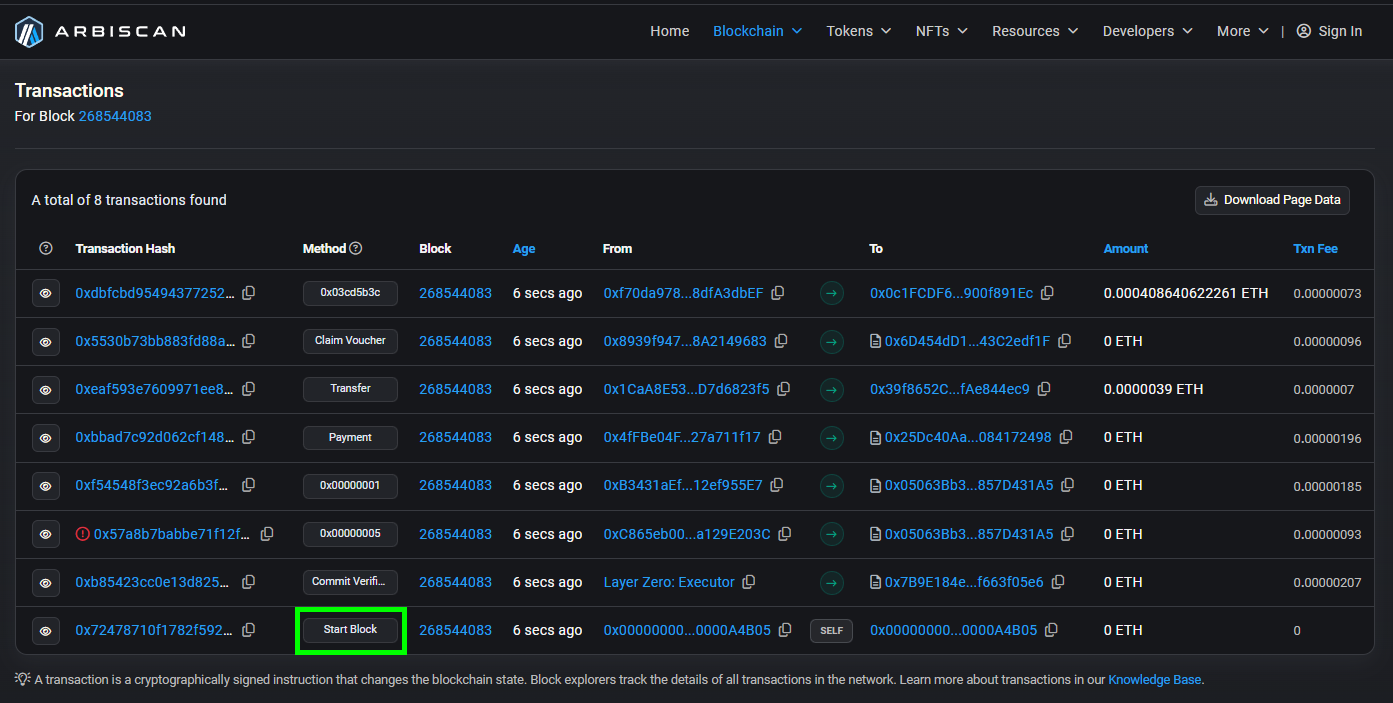Preview the Claim Voucher transaction with eye icon
This screenshot has width=1393, height=703.
coord(46,342)
